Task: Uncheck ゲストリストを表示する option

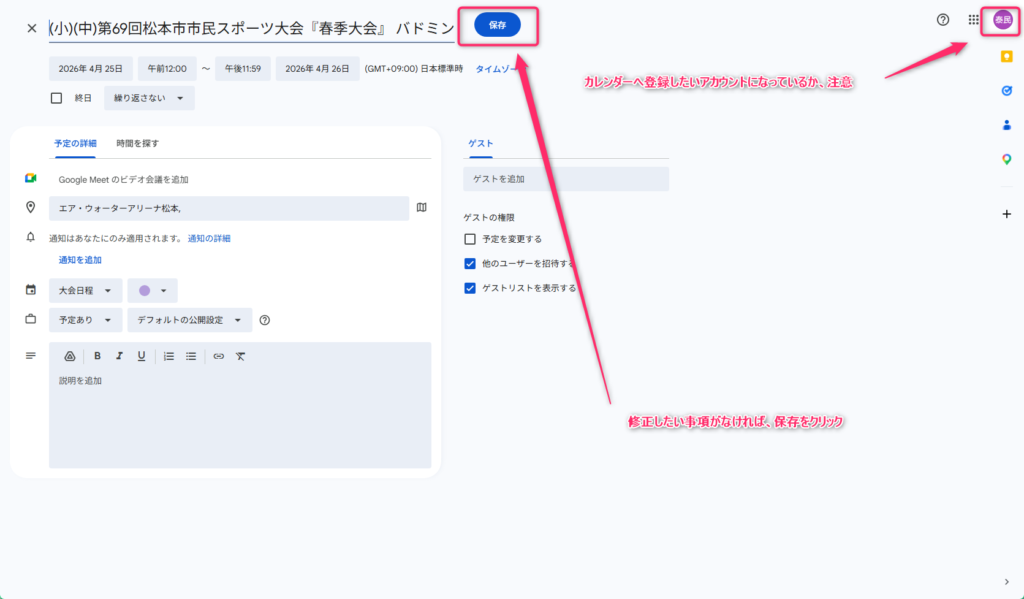Action: (470, 288)
